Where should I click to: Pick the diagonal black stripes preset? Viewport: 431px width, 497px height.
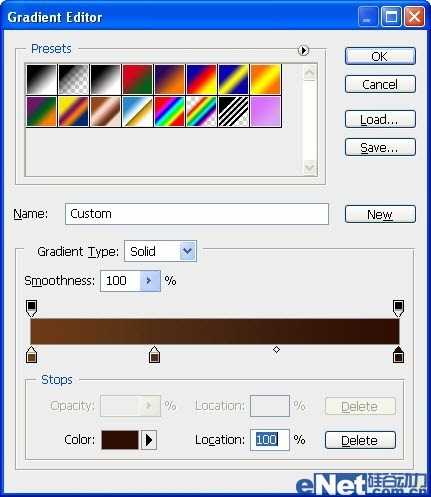point(233,111)
